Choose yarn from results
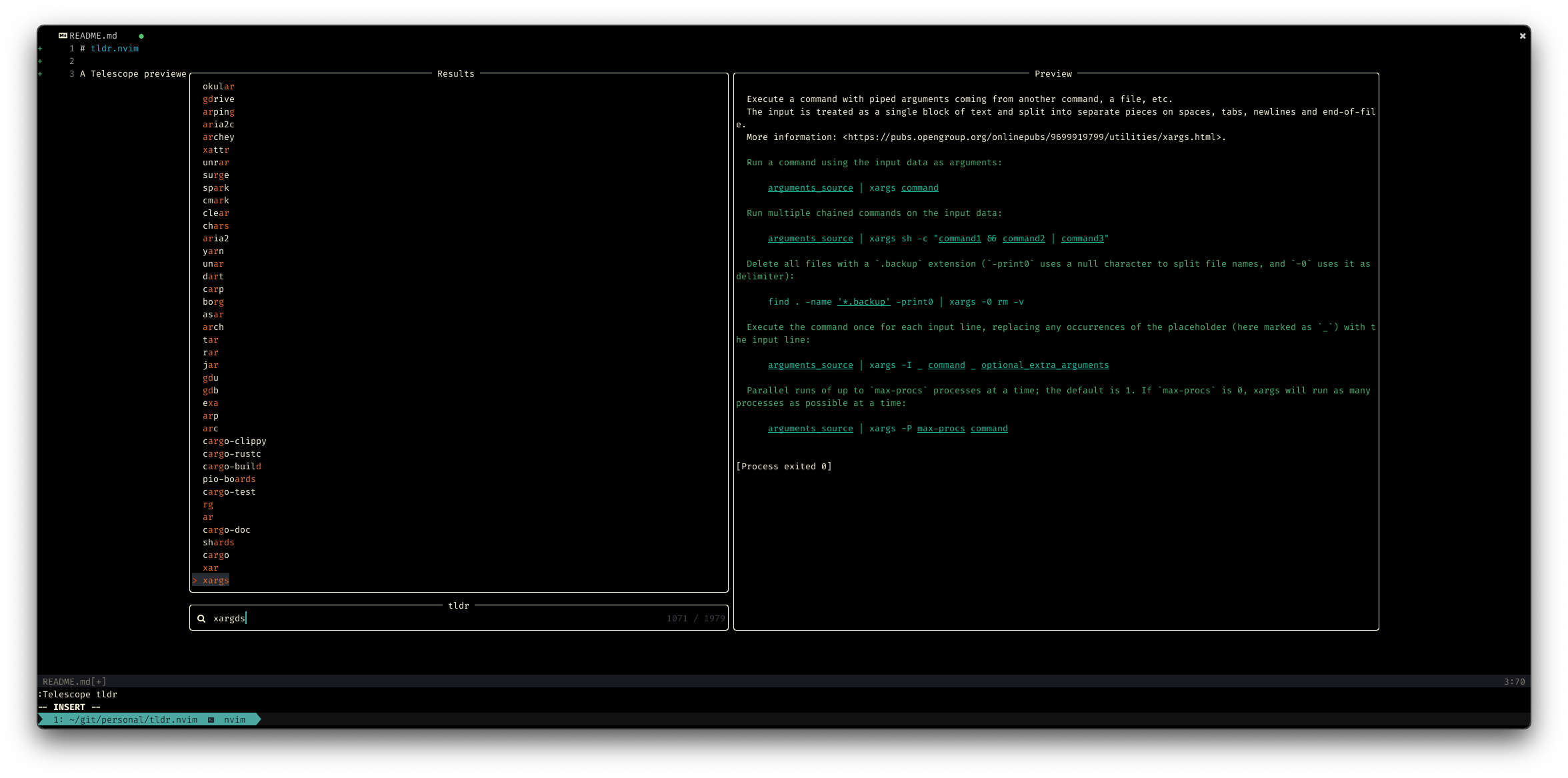The height and width of the screenshot is (778, 1568). (x=213, y=251)
